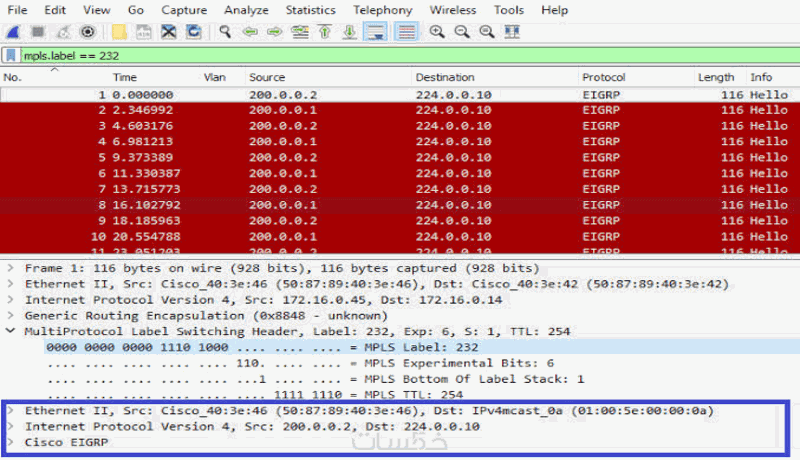Screen dimensions: 800x460
Task: Select packet 2 at time 2.346992
Action: [x=400, y=110]
